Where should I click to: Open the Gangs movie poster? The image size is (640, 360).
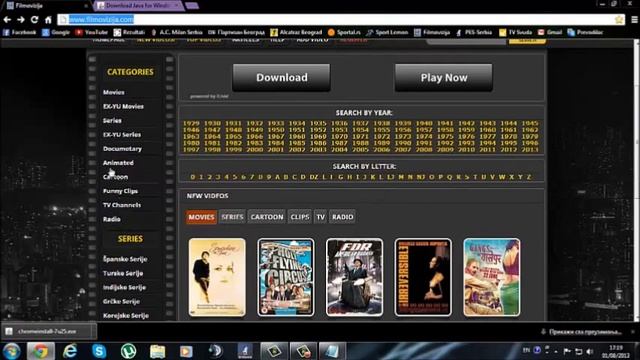coord(492,278)
